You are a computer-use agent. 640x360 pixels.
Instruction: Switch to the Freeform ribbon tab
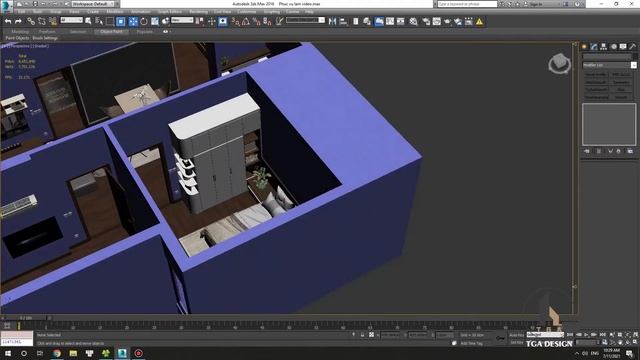click(47, 31)
